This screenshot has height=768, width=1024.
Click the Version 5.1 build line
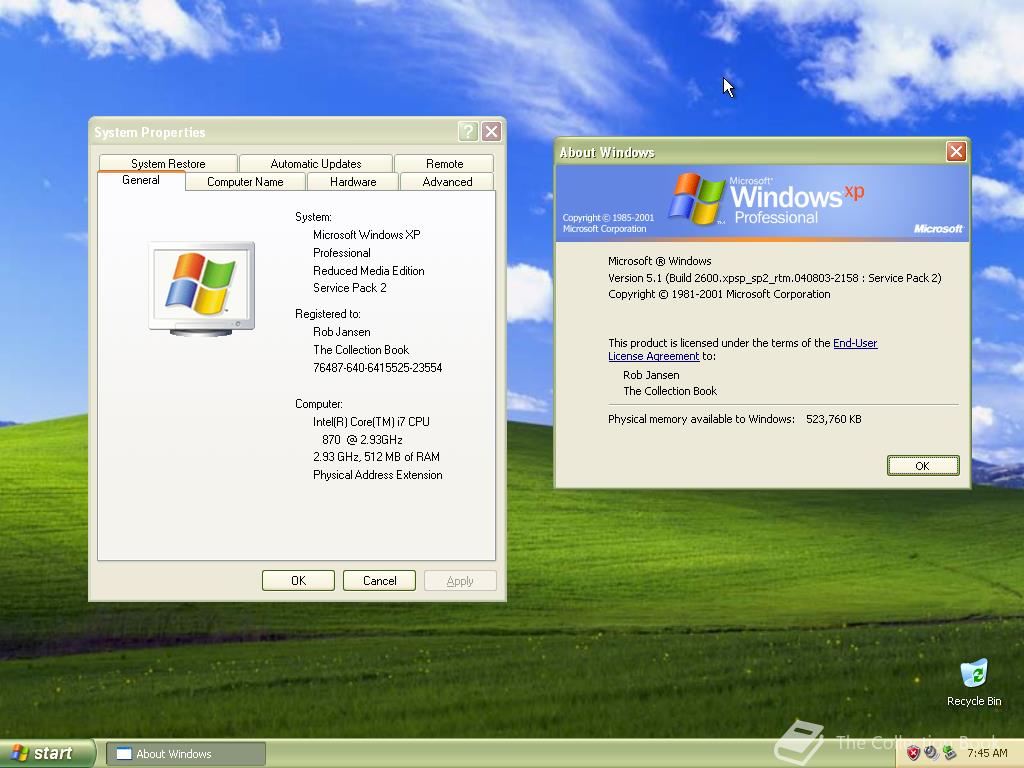[x=775, y=278]
